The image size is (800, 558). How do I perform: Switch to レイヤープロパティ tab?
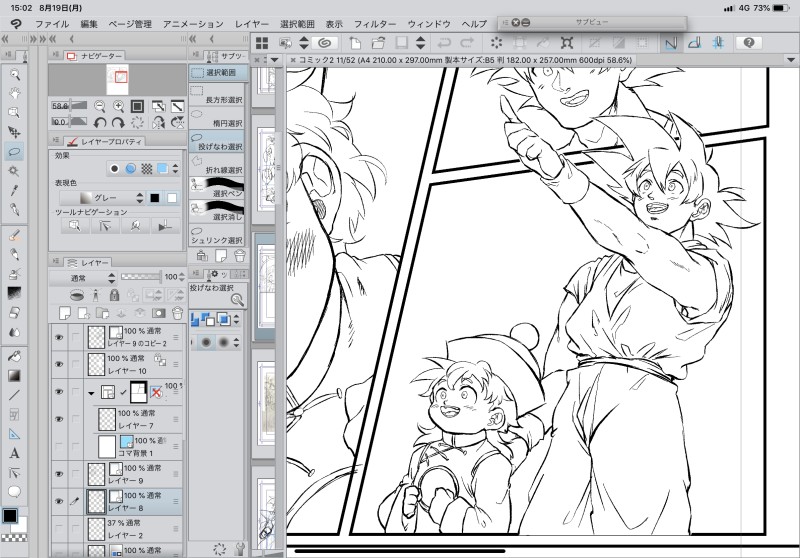105,141
